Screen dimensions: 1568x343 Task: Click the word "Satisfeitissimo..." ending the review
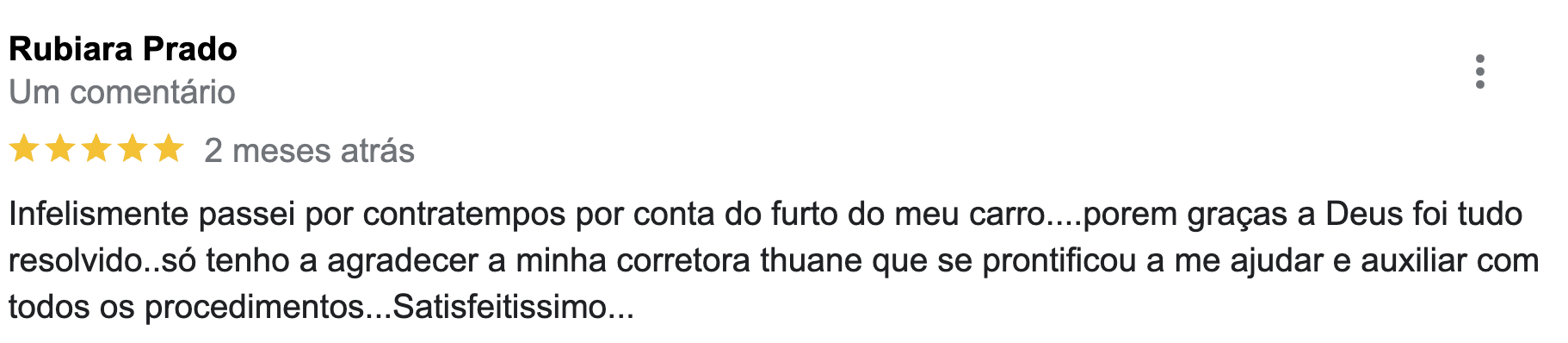tap(513, 307)
